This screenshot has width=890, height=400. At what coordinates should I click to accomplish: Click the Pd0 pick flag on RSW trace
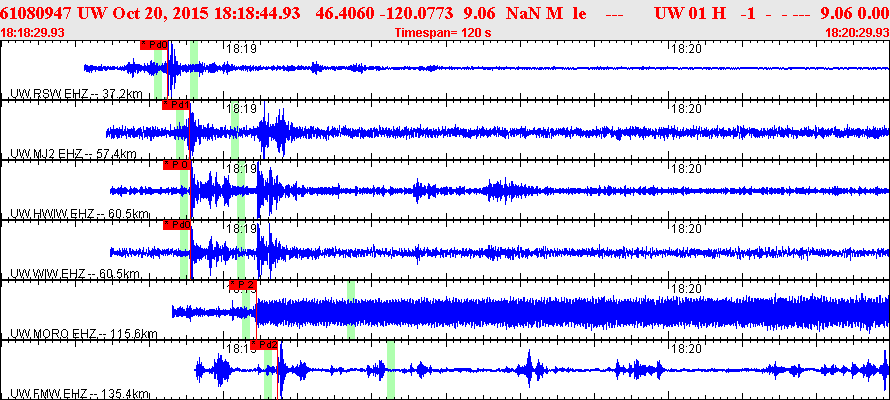pyautogui.click(x=154, y=45)
